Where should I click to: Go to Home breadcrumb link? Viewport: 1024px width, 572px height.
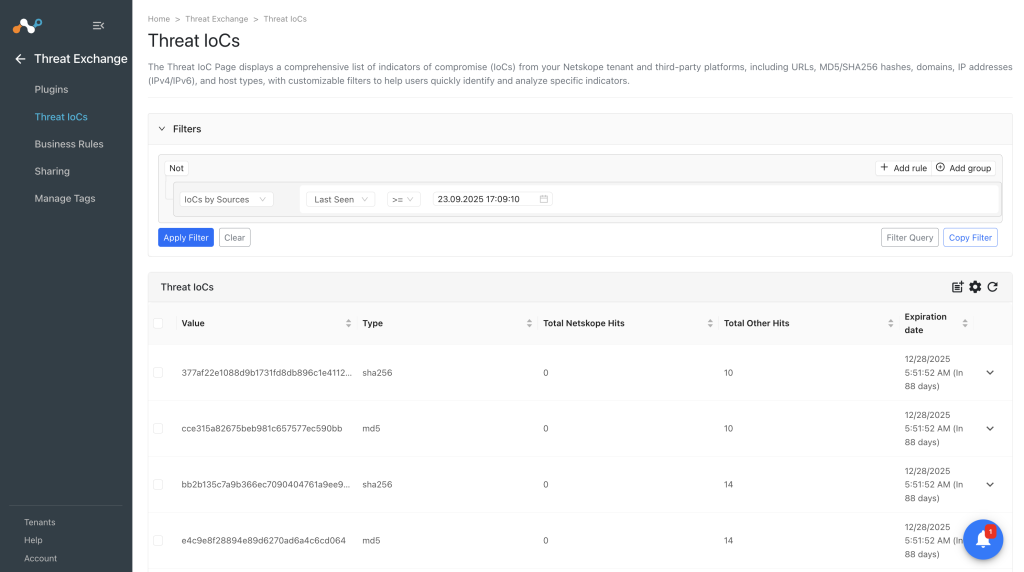[x=159, y=19]
